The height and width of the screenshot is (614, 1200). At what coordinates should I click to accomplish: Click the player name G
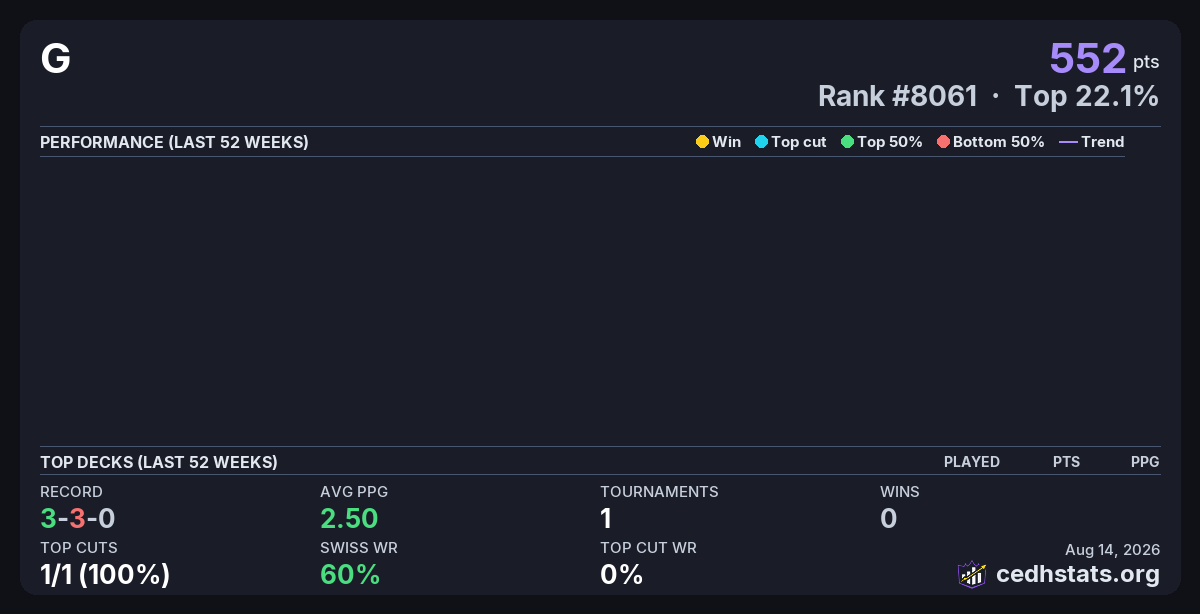click(x=55, y=60)
